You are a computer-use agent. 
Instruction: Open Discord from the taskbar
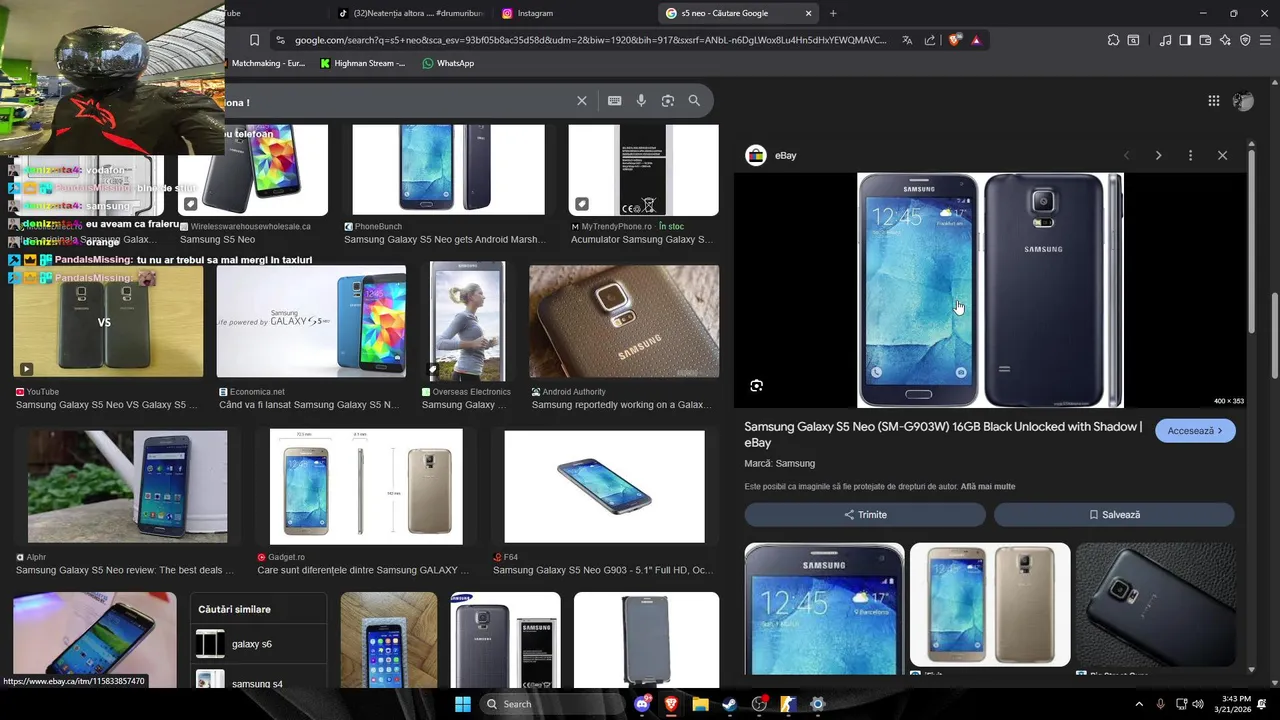click(643, 704)
